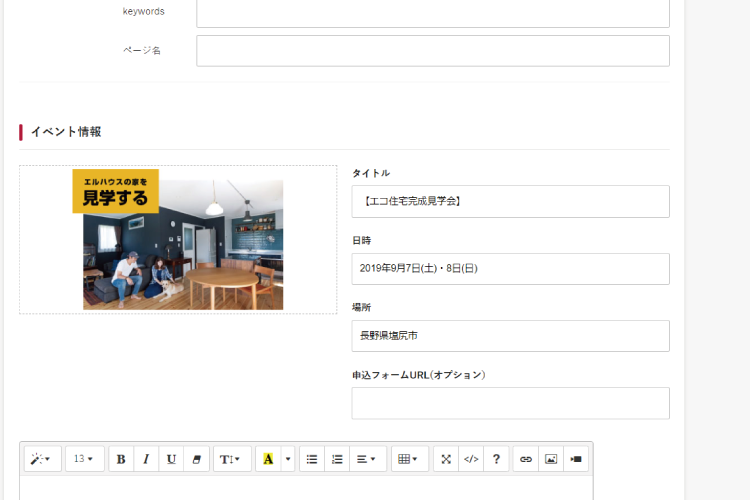Open the paragraph alignment dropdown
Screen dimensions: 750x500
coord(368,459)
